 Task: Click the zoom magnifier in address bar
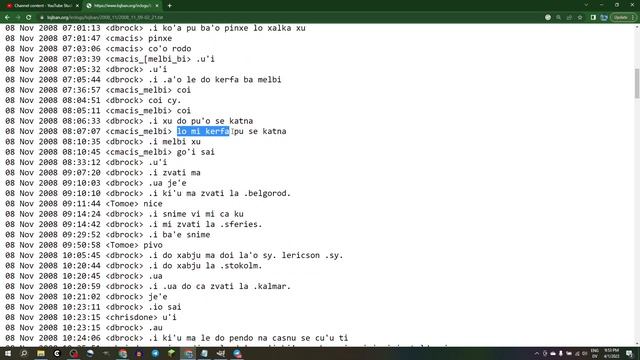(558, 18)
